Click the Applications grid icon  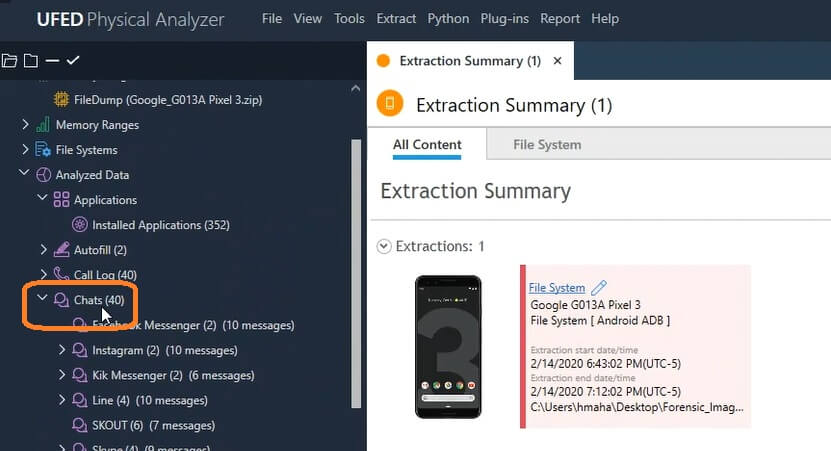pos(61,200)
